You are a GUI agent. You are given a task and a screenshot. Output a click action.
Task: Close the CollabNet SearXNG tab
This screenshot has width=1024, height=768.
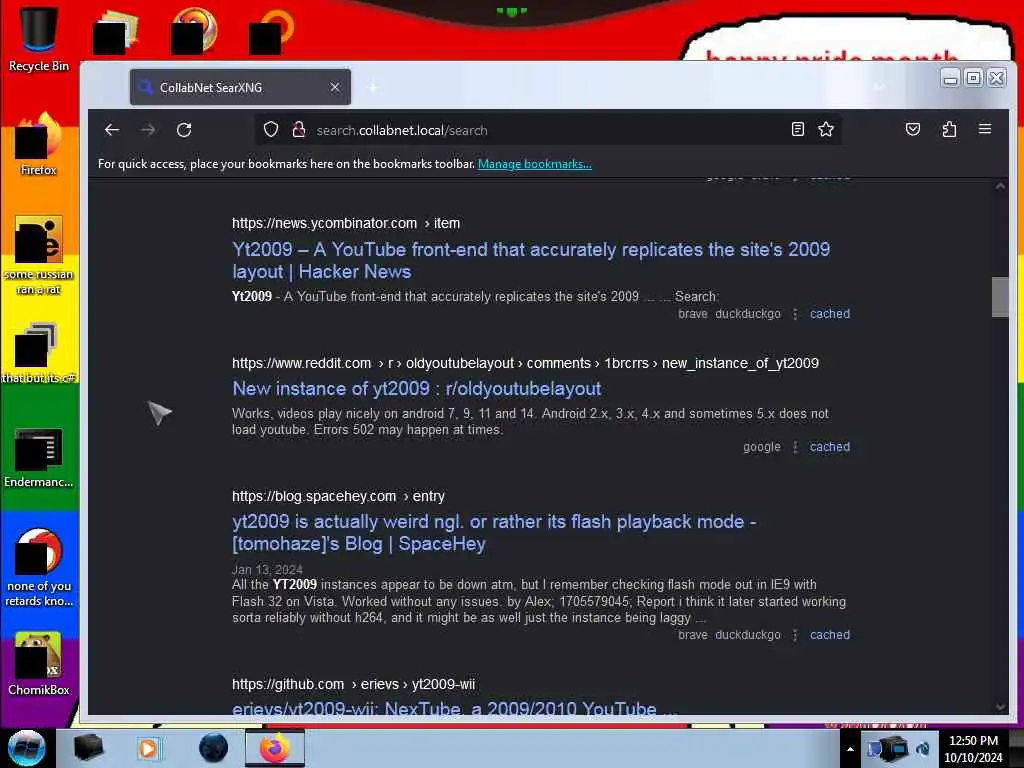point(335,87)
